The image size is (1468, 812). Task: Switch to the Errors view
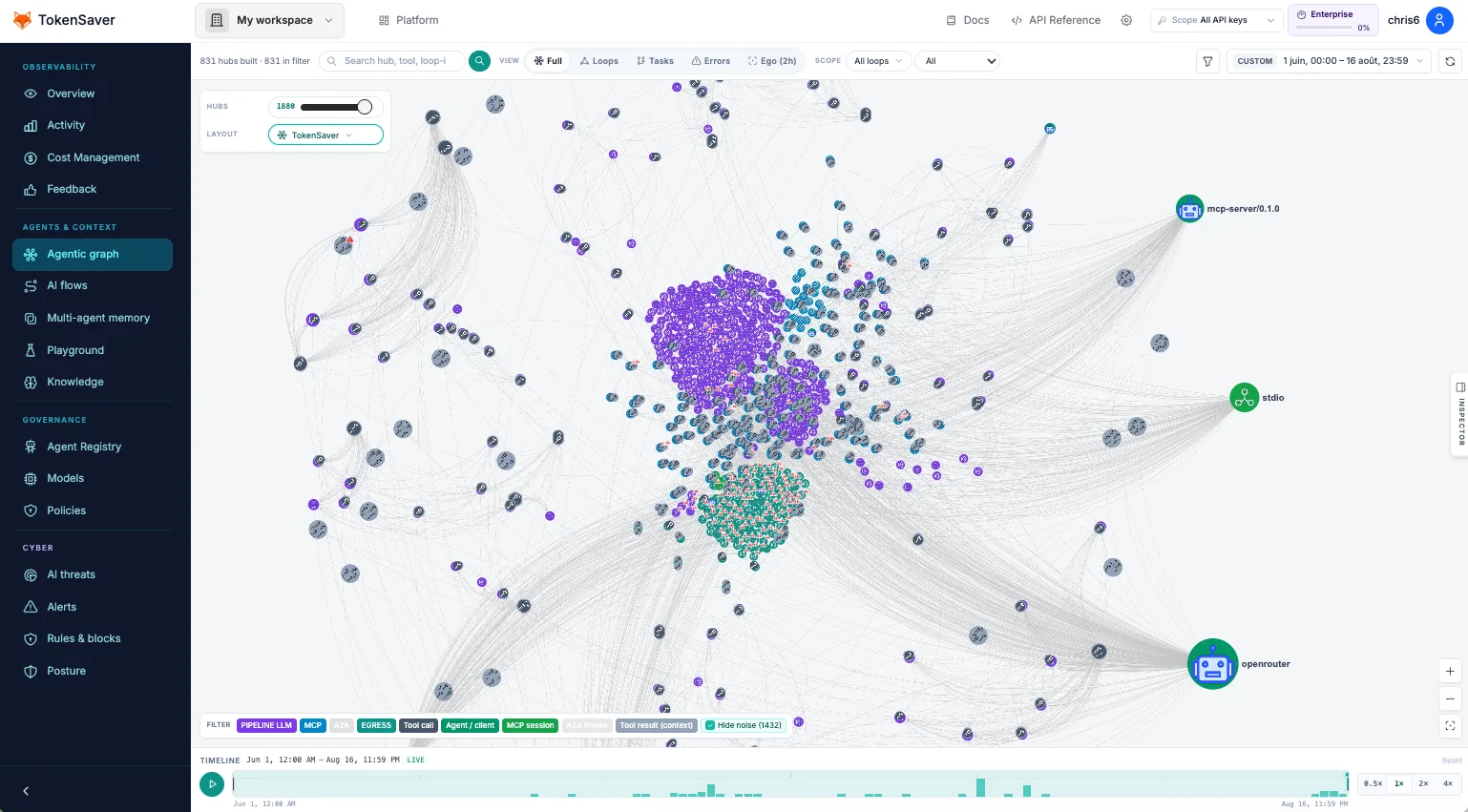[711, 61]
